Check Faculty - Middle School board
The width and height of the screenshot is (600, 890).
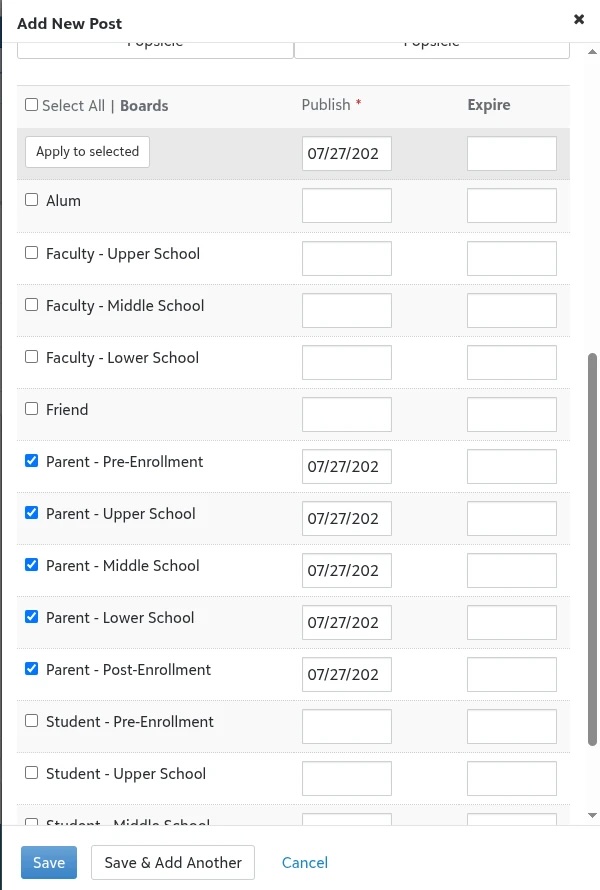point(32,305)
